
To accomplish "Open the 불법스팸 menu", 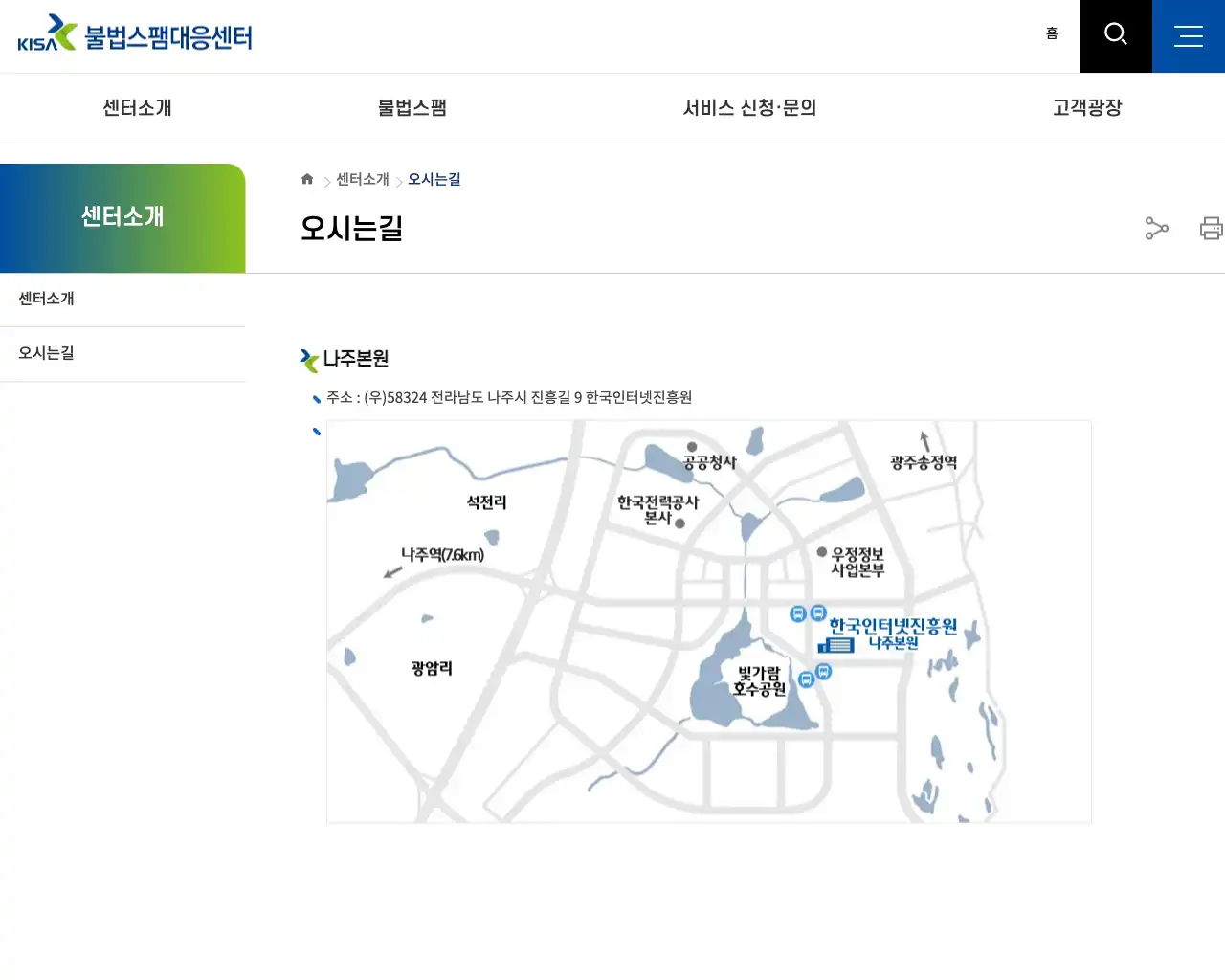I will (x=412, y=108).
